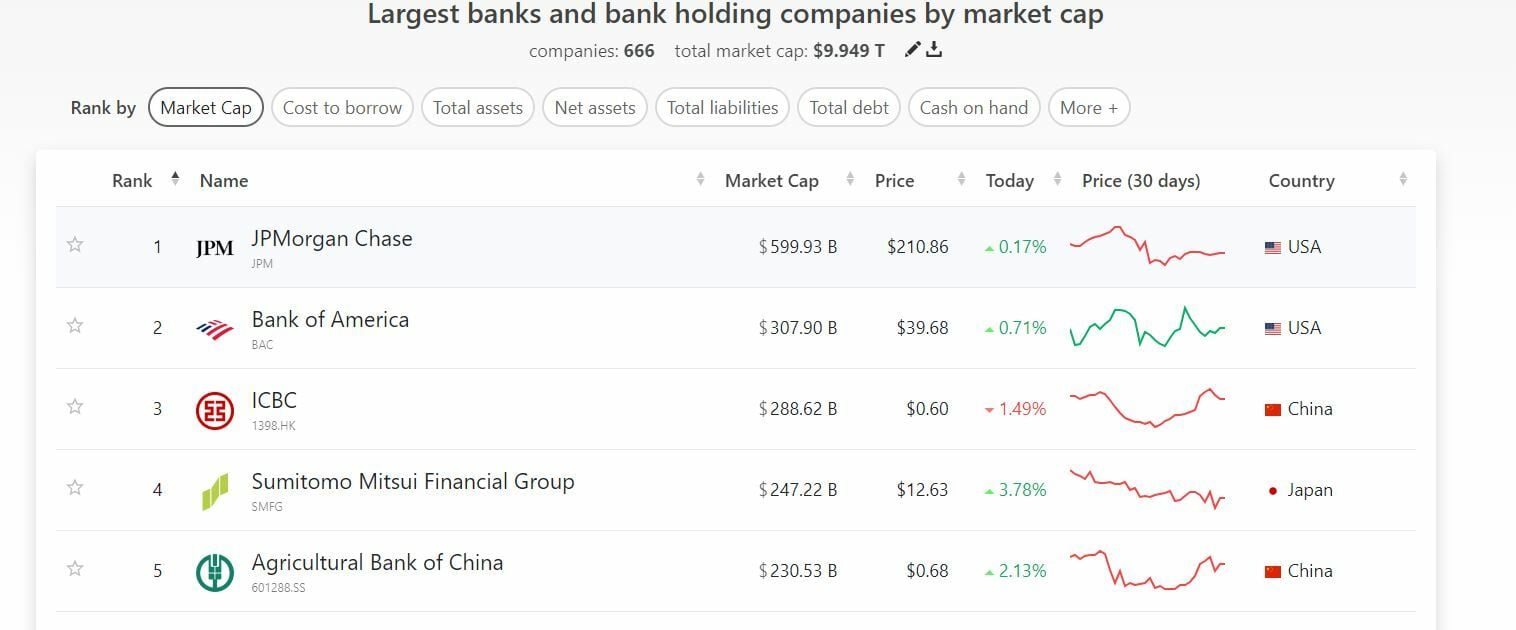Open the JPMorgan Chase logo
1516x630 pixels.
click(x=215, y=248)
